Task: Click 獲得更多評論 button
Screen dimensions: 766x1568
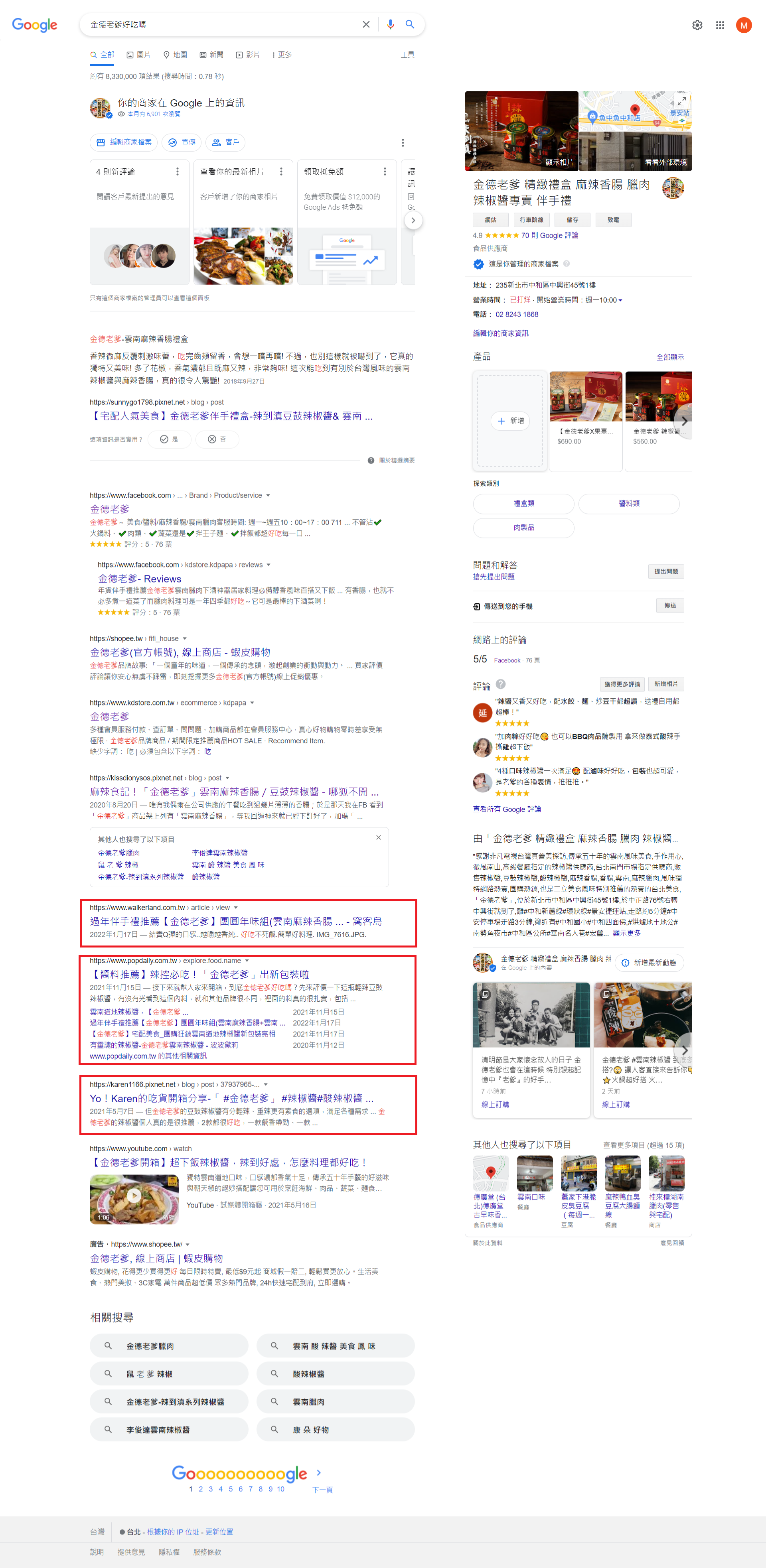Action: pos(622,684)
